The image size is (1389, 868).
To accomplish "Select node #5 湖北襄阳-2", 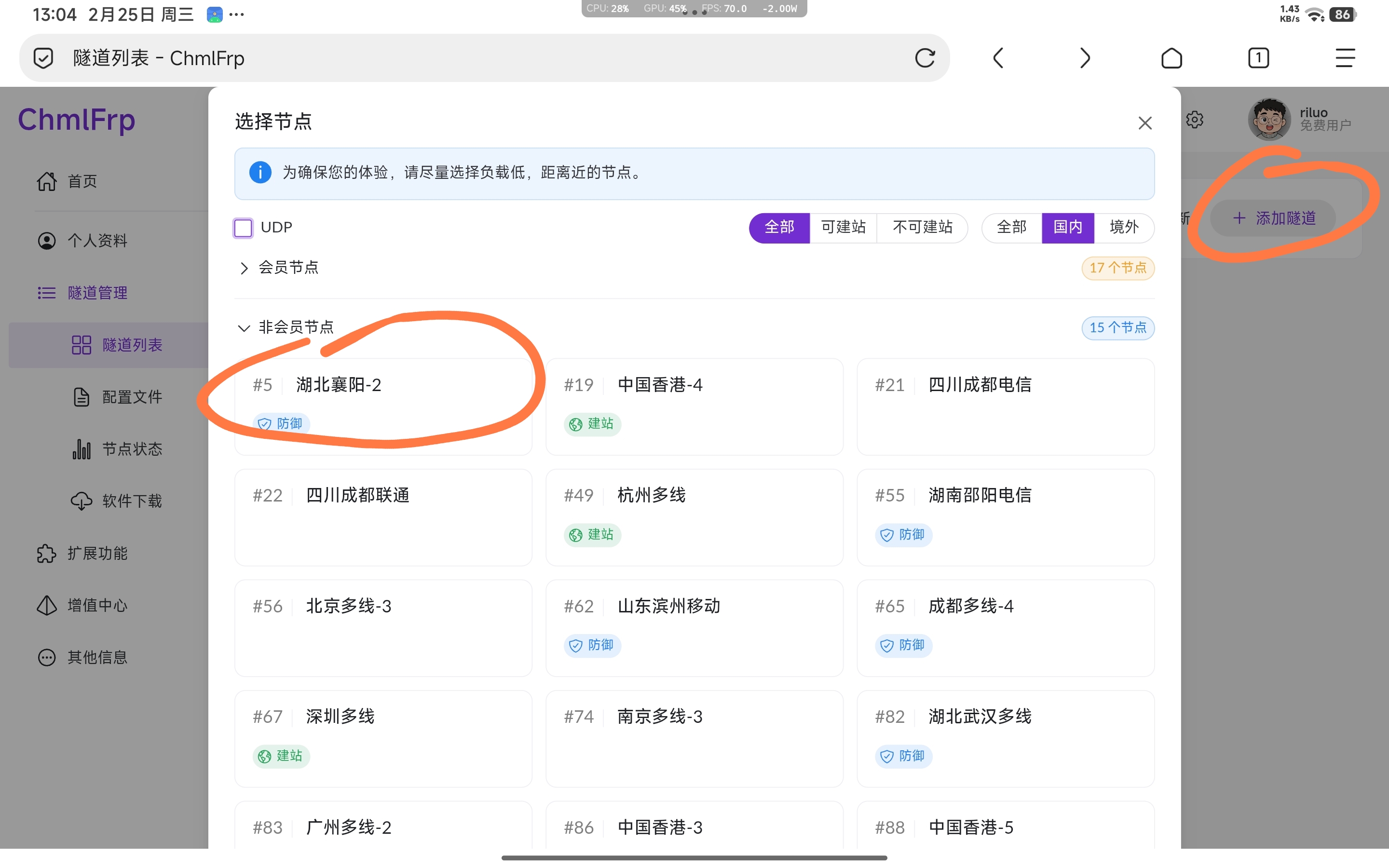I will pyautogui.click(x=383, y=406).
